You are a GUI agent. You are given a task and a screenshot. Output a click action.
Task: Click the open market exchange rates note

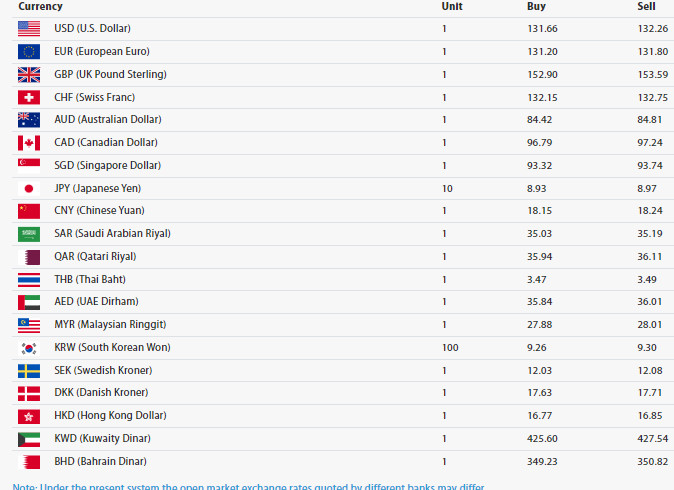(248, 487)
